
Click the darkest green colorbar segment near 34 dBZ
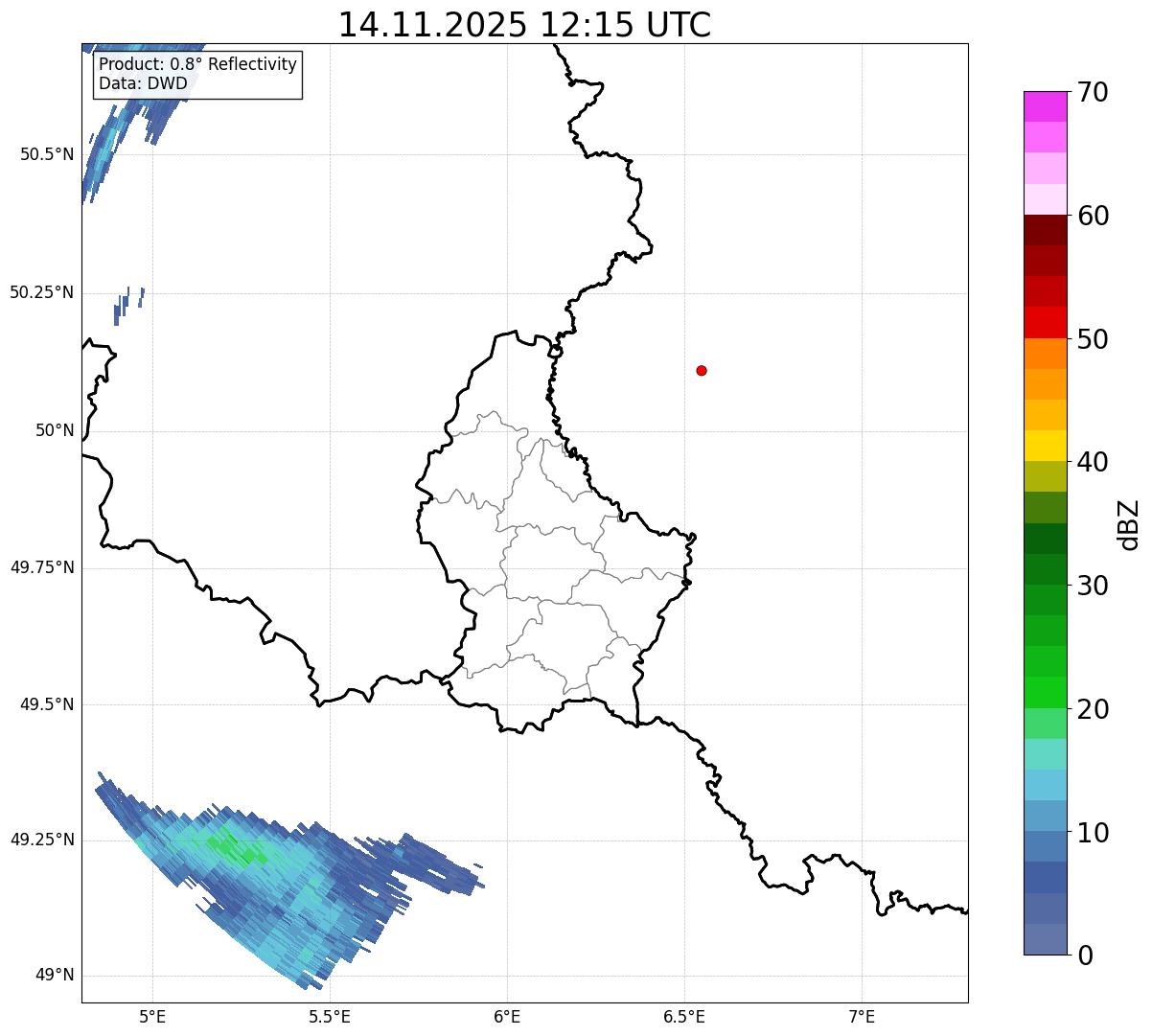1045,539
